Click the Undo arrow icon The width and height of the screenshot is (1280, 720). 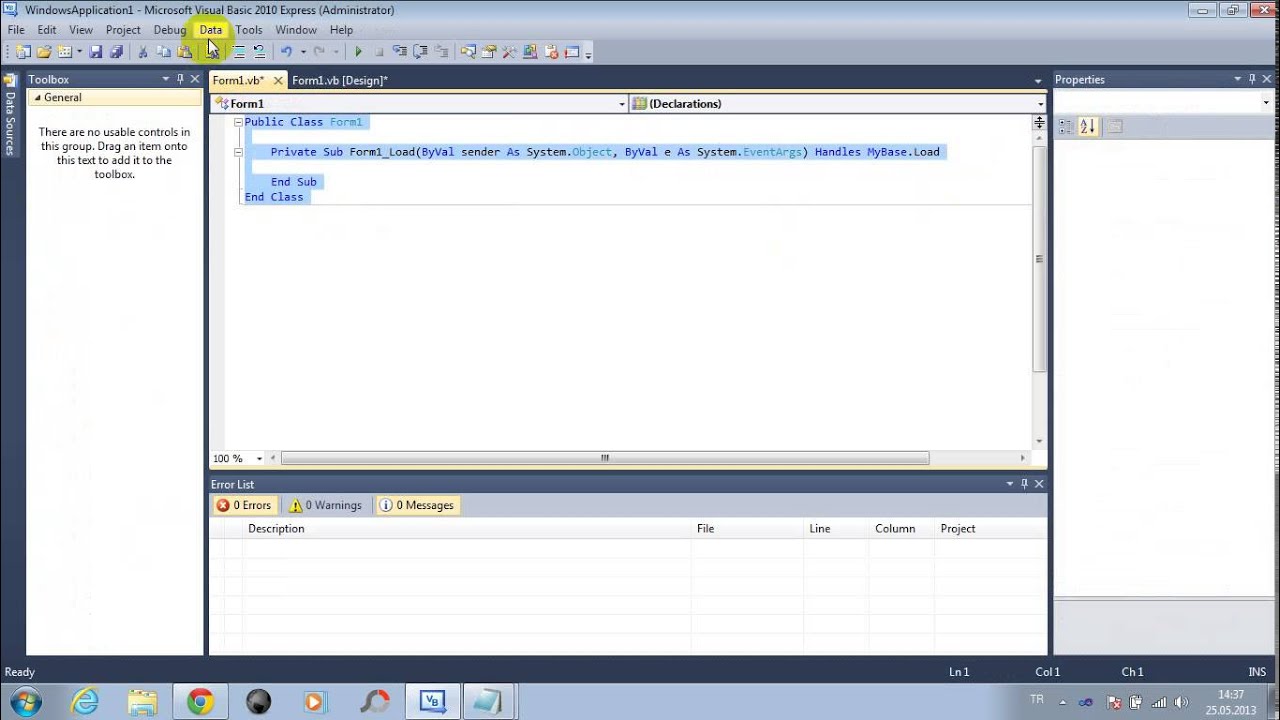coord(286,51)
